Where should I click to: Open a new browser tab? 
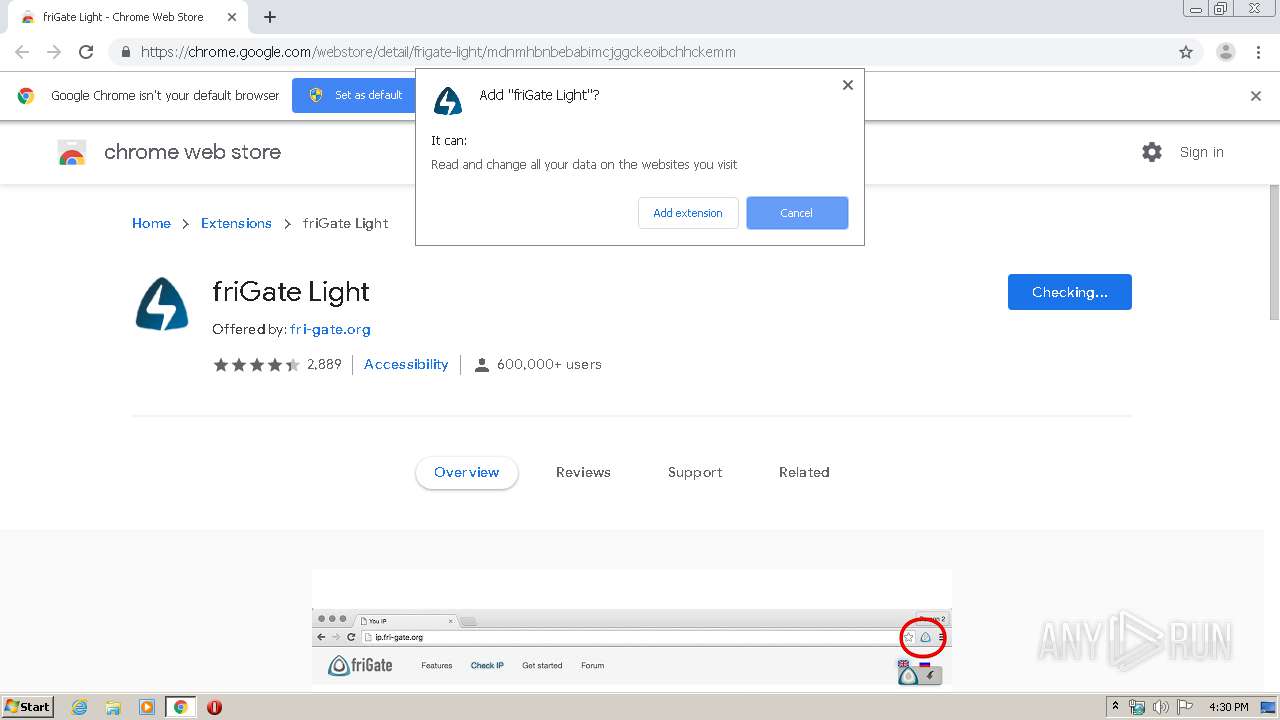click(x=270, y=17)
